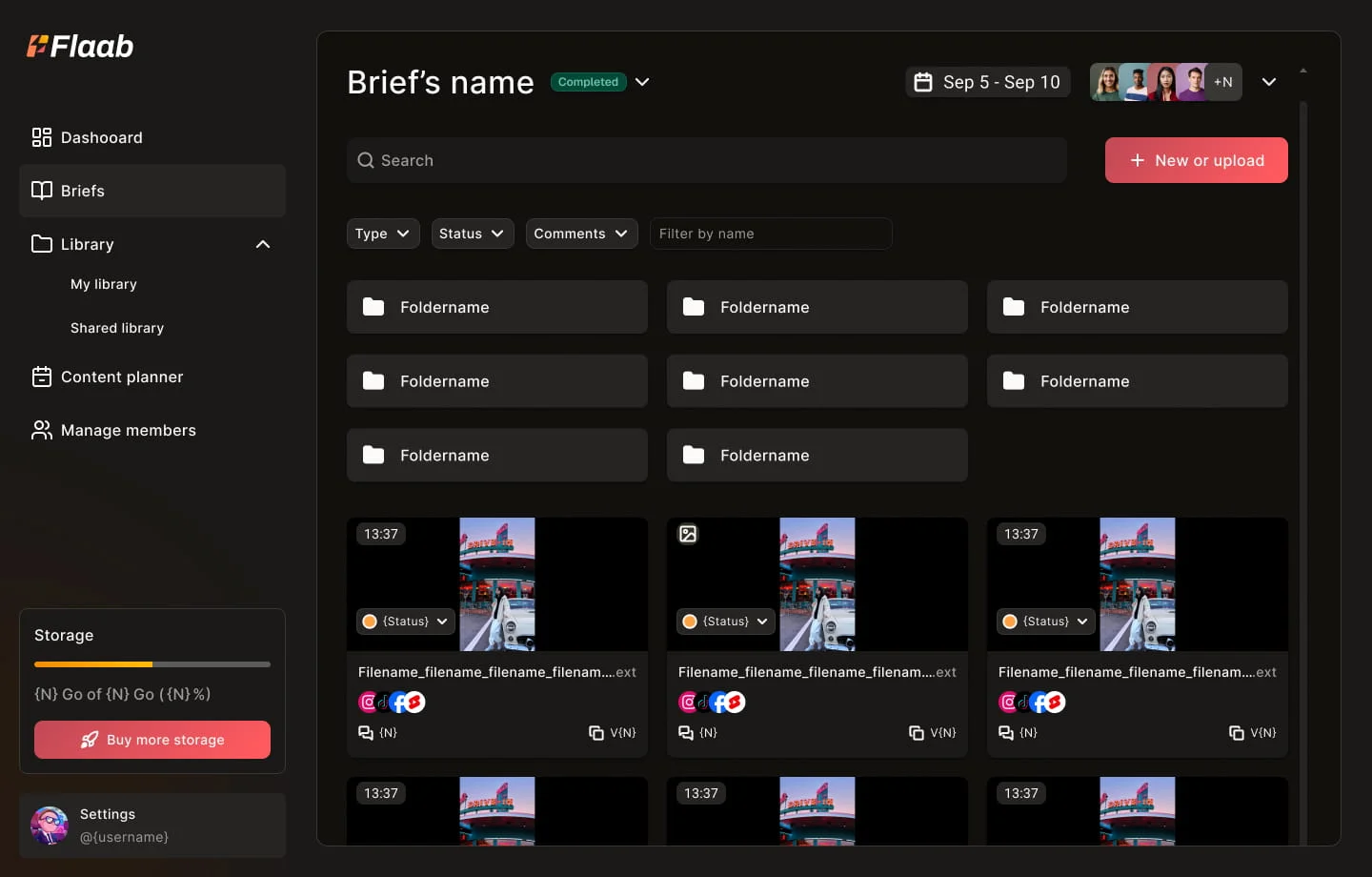Screen dimensions: 1372x877
Task: Select the Instagram icon on the first file card
Action: pyautogui.click(x=368, y=702)
